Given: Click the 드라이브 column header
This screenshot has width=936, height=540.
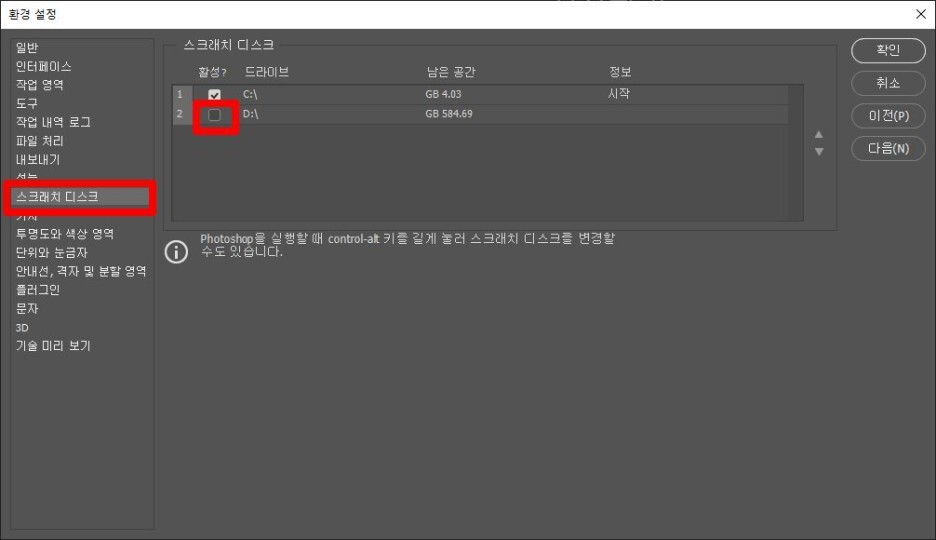Looking at the screenshot, I should coord(267,72).
